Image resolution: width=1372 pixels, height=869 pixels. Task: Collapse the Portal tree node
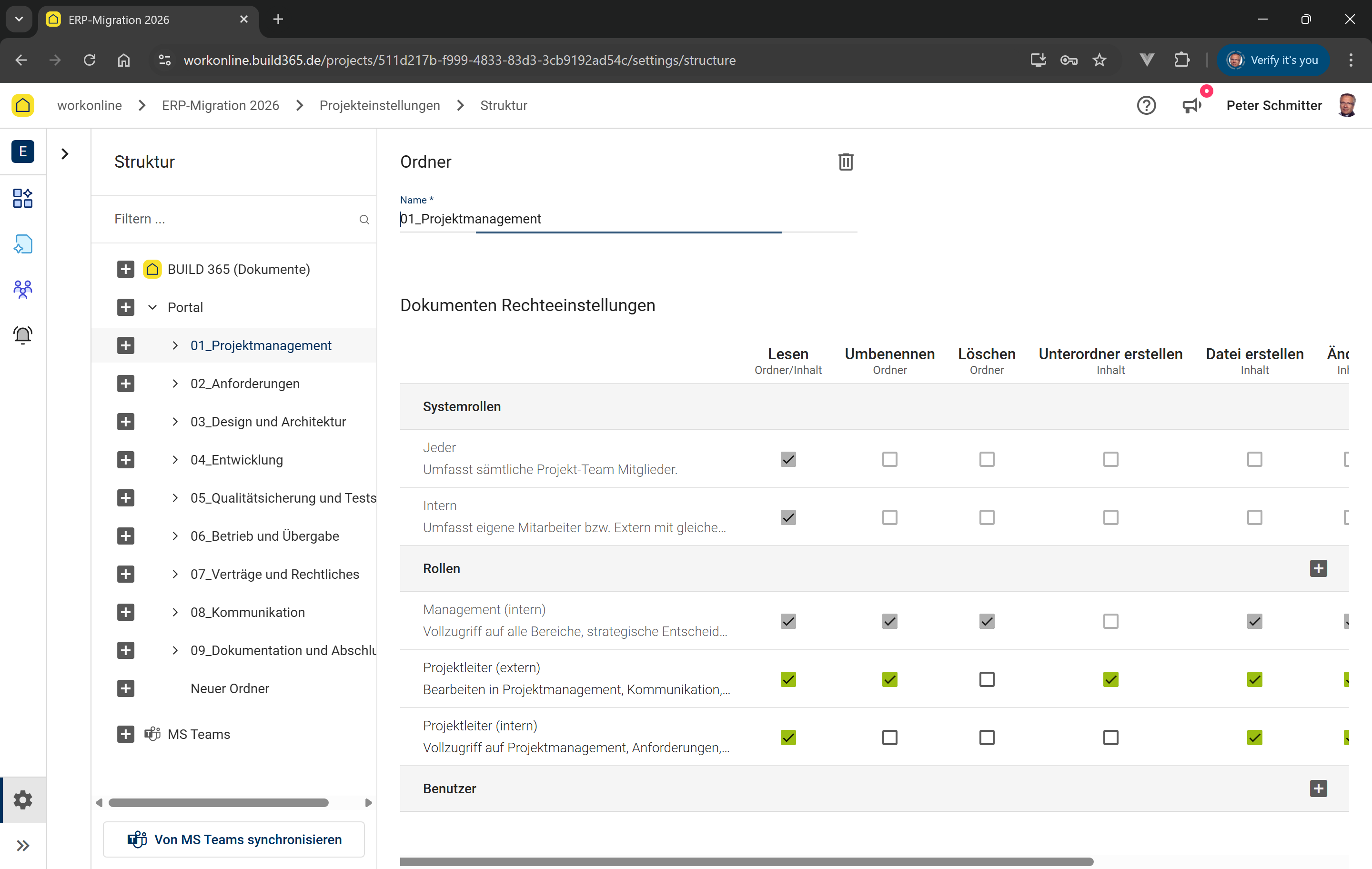click(x=152, y=307)
